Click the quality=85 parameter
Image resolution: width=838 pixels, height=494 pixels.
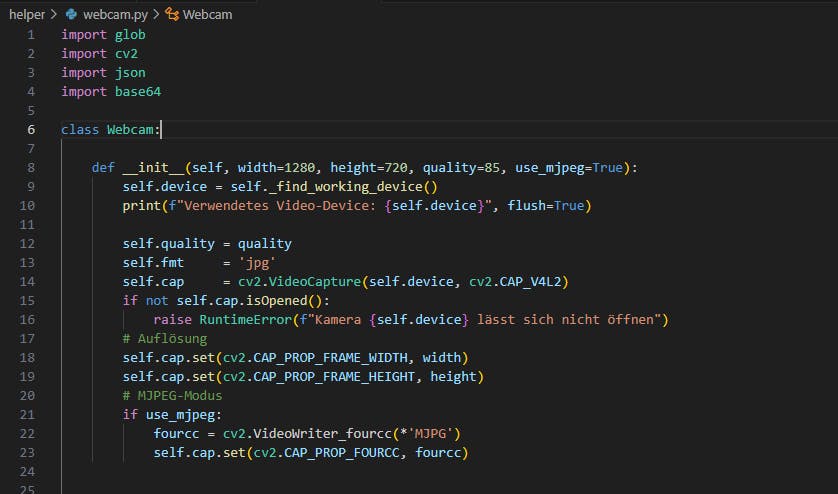[x=461, y=168]
